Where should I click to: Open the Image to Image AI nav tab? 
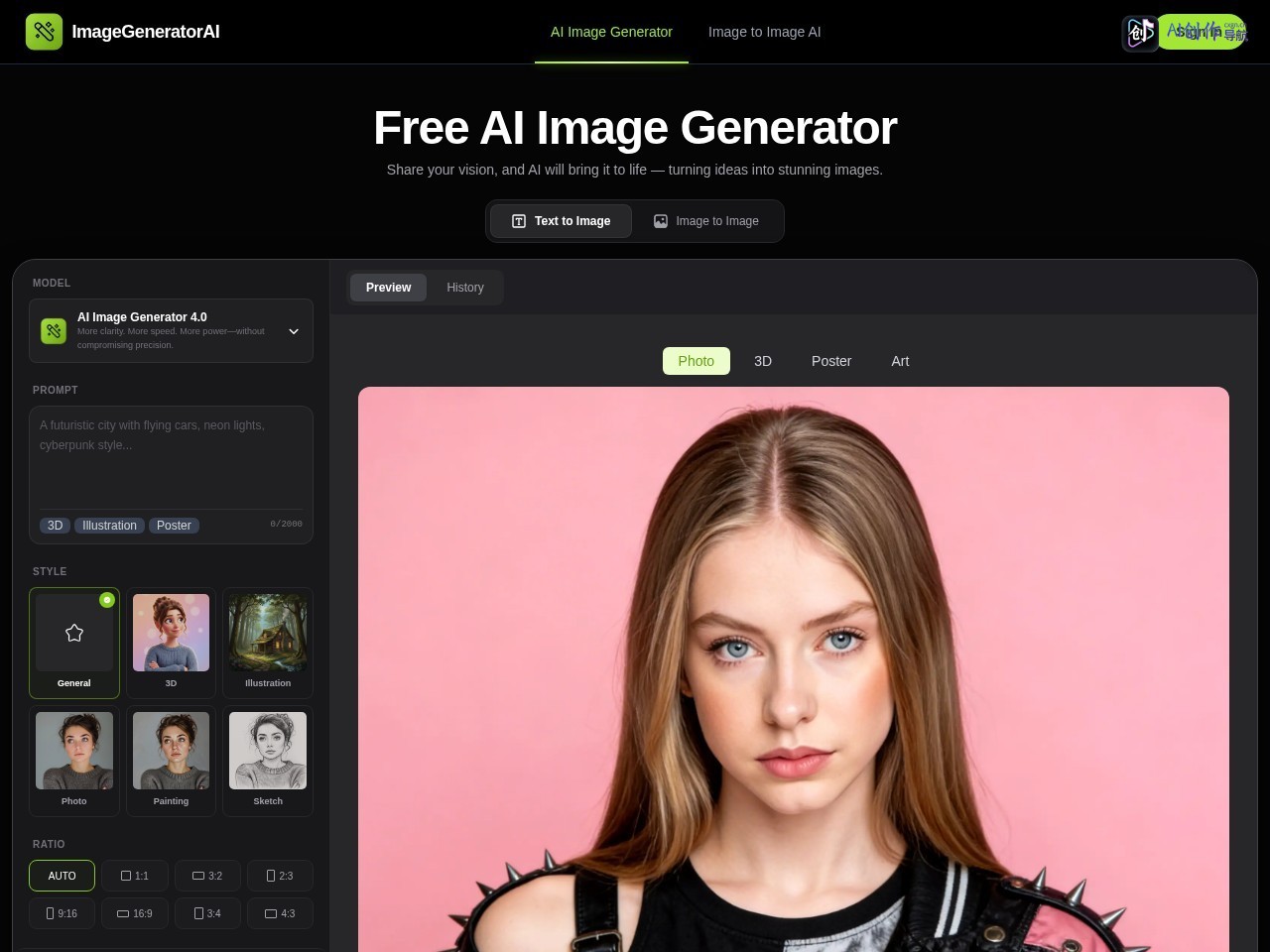click(x=764, y=32)
